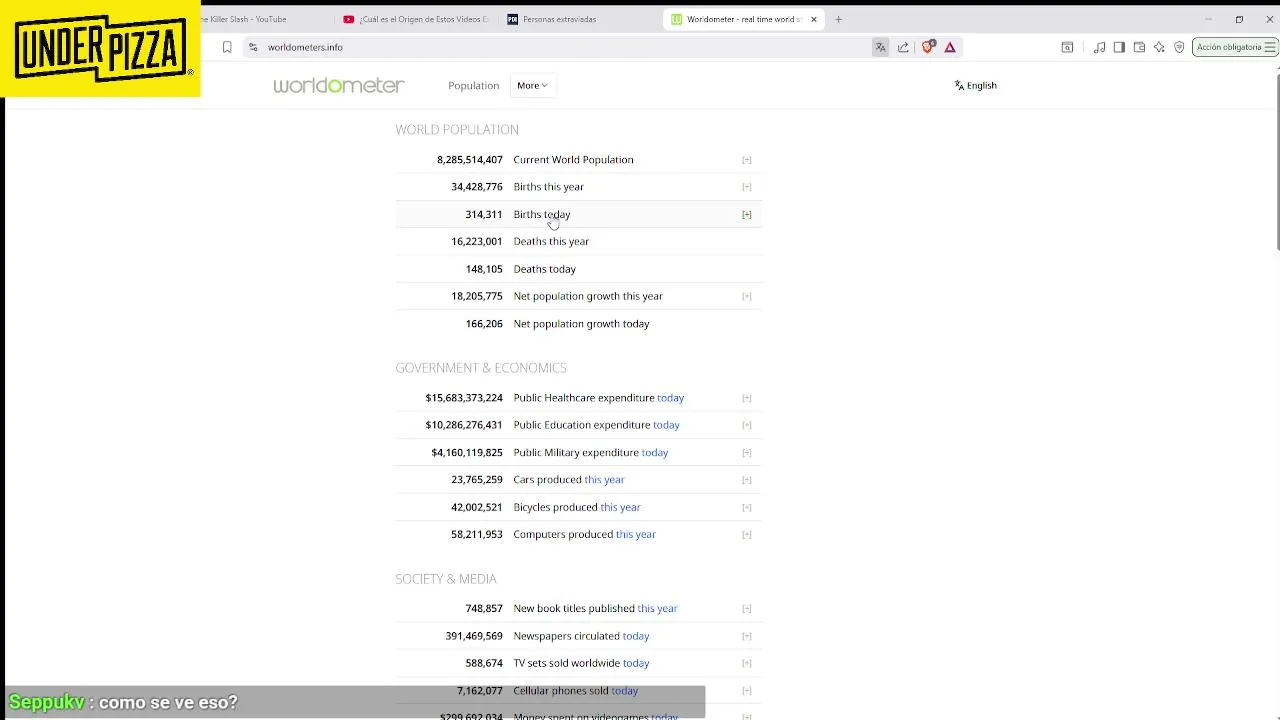Toggle 'this year' on Bicycles produced
The image size is (1280, 720).
[620, 507]
